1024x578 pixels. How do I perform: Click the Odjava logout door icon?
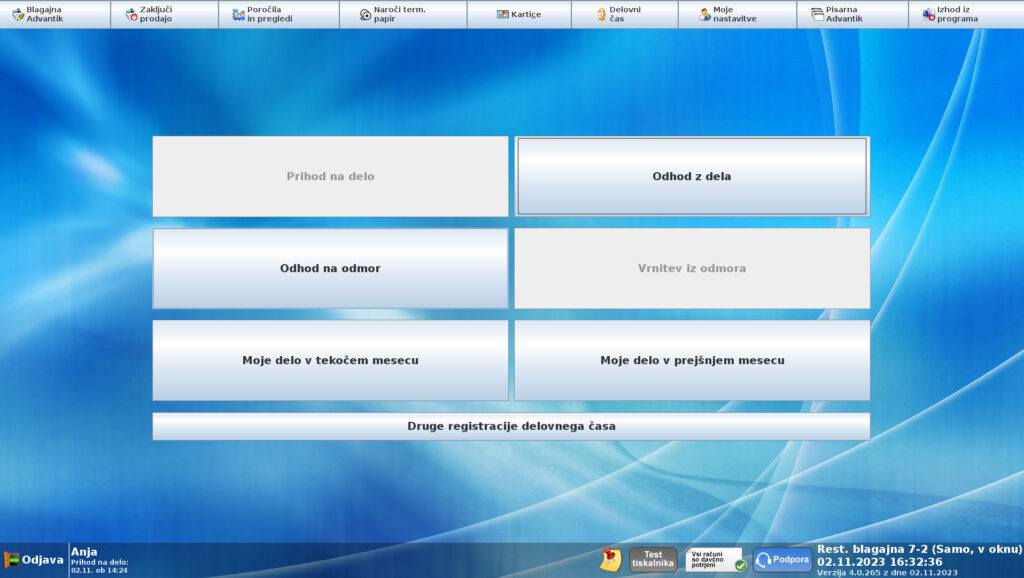pos(12,560)
